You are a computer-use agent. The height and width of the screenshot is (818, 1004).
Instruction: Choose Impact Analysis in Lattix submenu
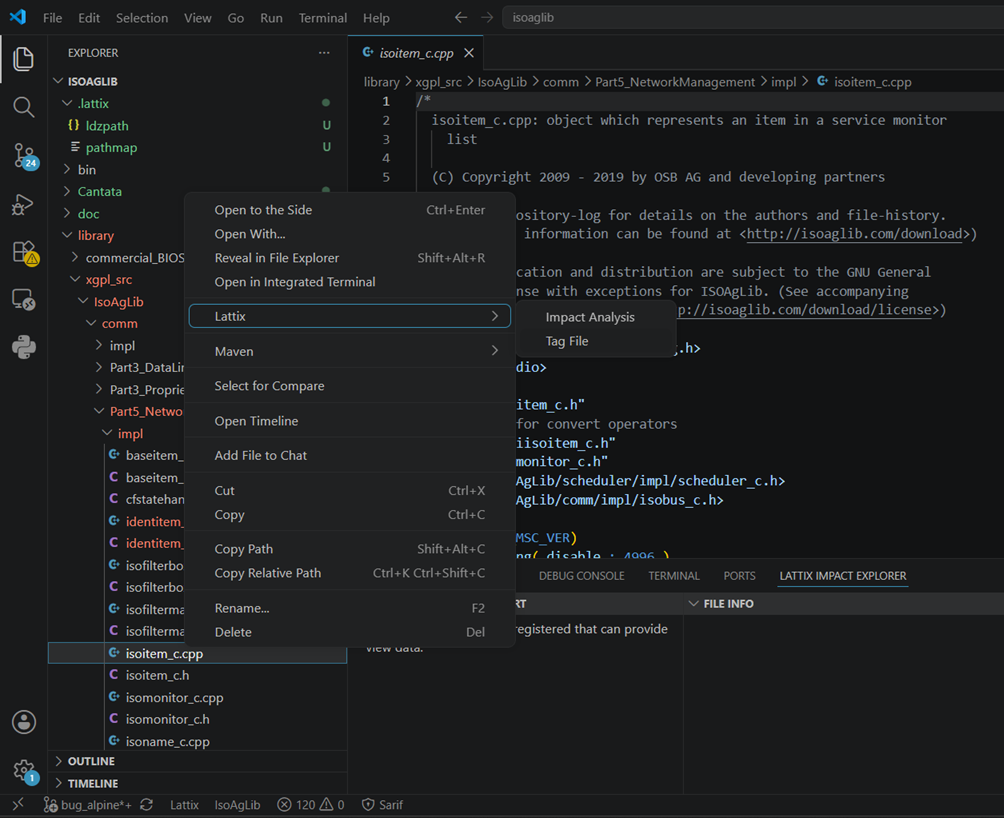click(595, 317)
